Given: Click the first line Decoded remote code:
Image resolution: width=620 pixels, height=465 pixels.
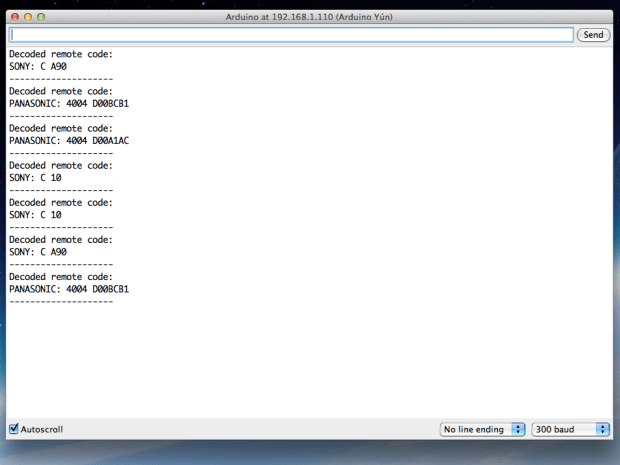Looking at the screenshot, I should tap(61, 54).
